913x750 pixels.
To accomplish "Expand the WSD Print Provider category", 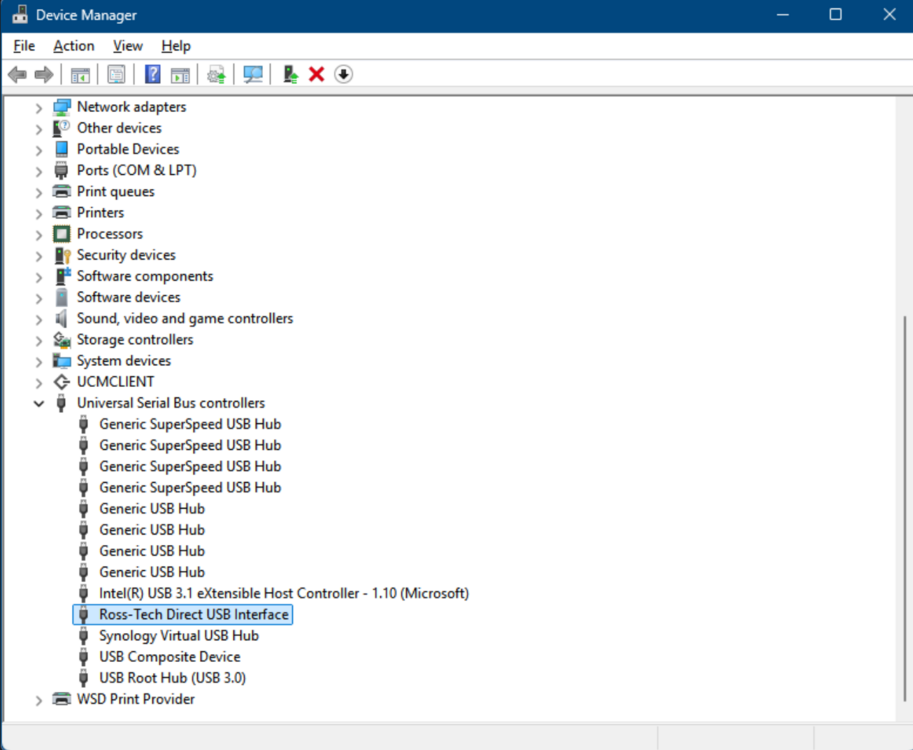I will tap(38, 700).
